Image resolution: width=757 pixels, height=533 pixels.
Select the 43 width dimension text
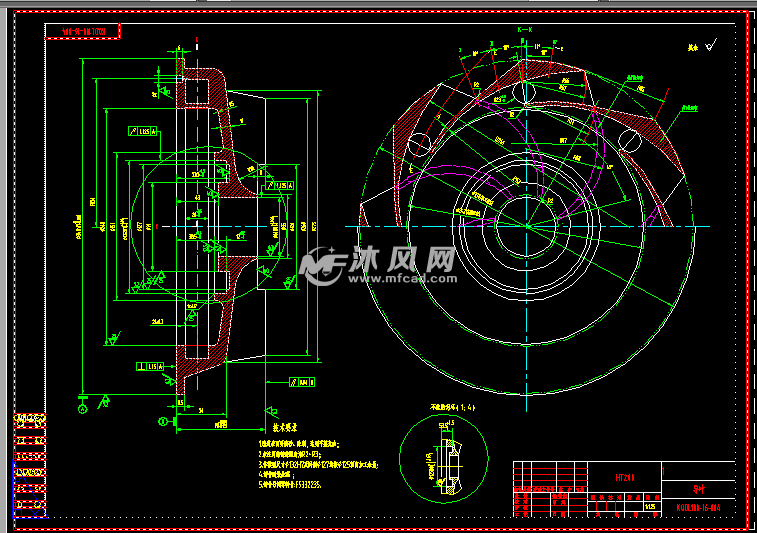tap(197, 197)
